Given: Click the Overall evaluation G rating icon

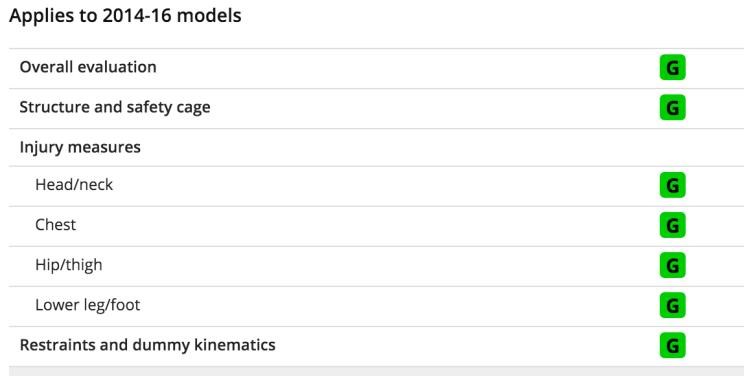Looking at the screenshot, I should [x=672, y=68].
